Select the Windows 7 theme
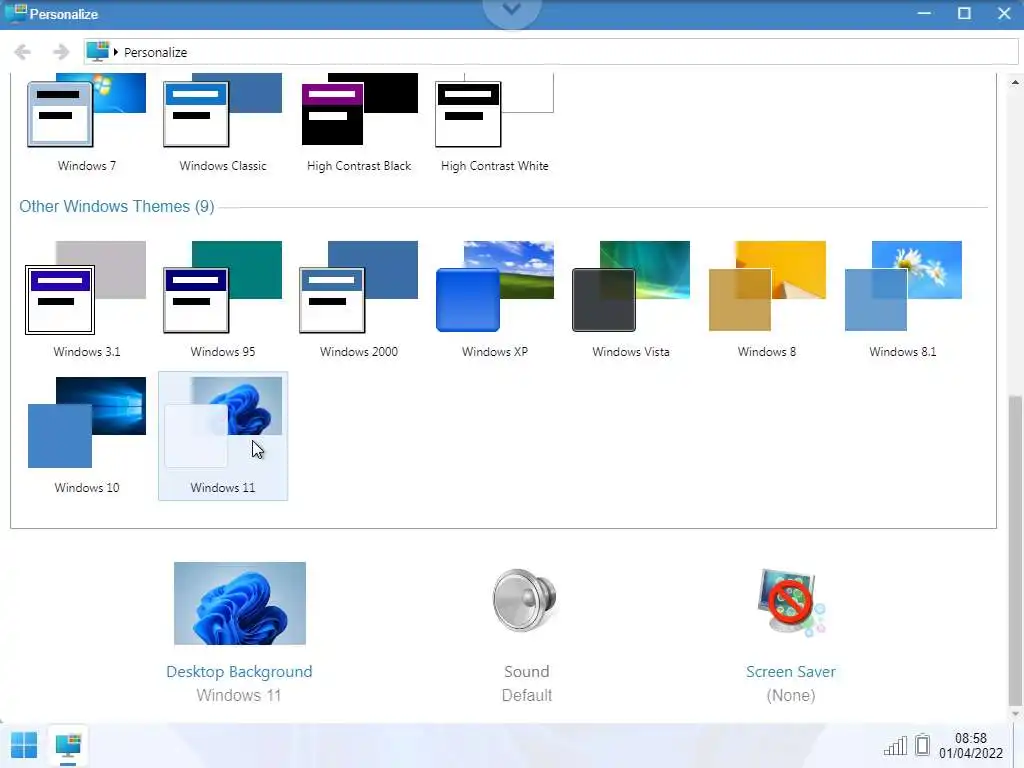1024x768 pixels. pos(86,122)
